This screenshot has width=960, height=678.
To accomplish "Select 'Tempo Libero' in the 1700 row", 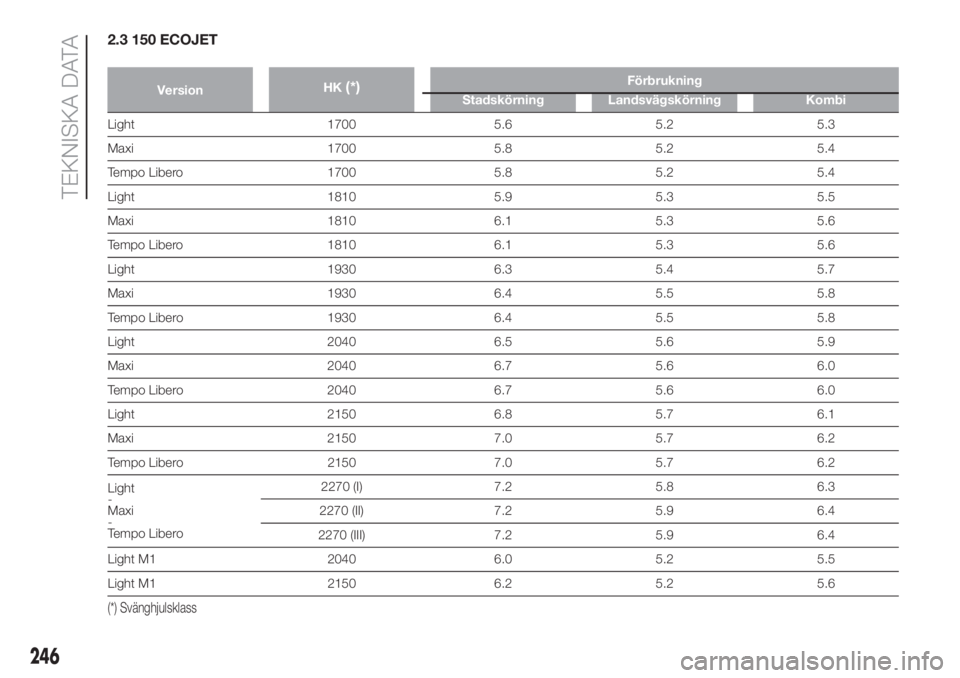I will (145, 173).
